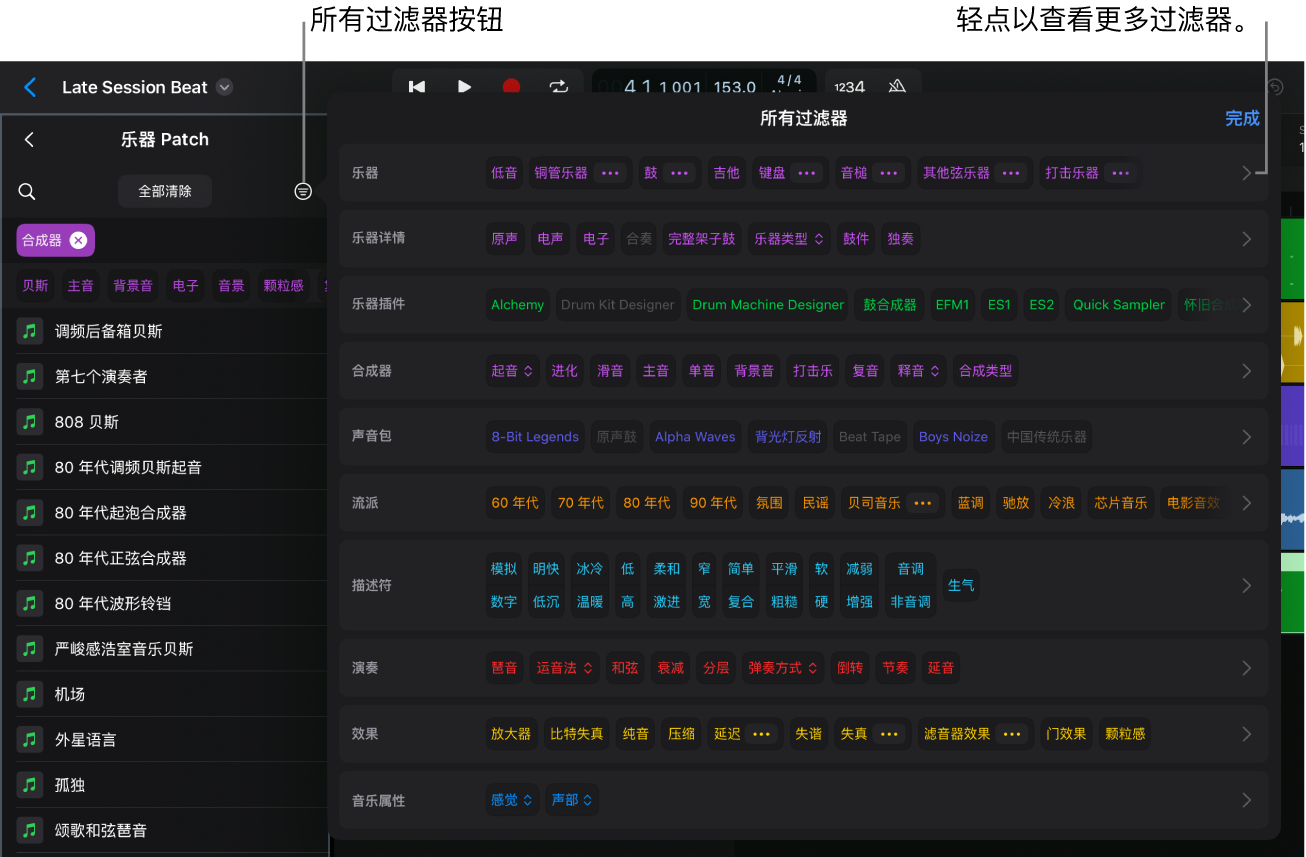Select the 808 贝斯 patch
Viewport: 1306px width, 857px height.
[x=87, y=422]
